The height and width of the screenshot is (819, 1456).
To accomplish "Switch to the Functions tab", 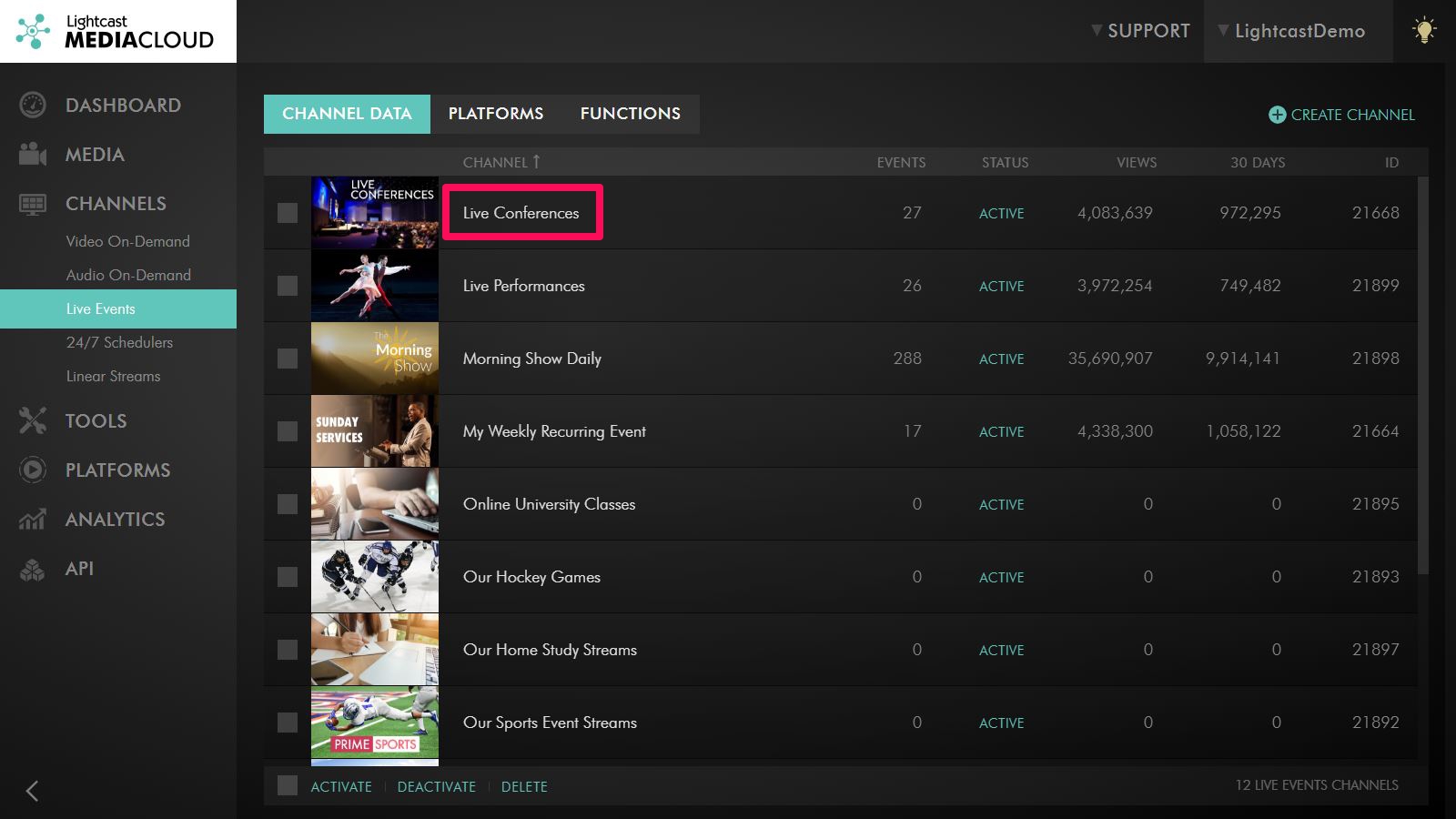I will click(x=630, y=114).
